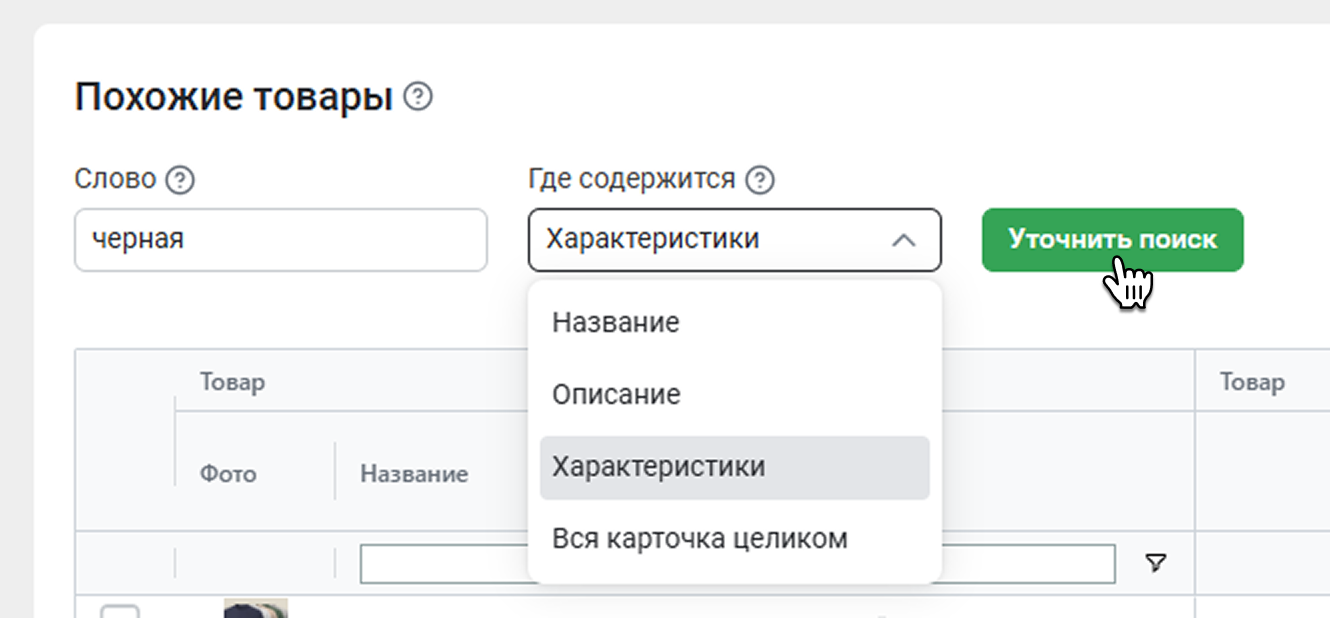Tick the checkbox in first table row
Image resolution: width=1330 pixels, height=618 pixels.
(x=120, y=611)
